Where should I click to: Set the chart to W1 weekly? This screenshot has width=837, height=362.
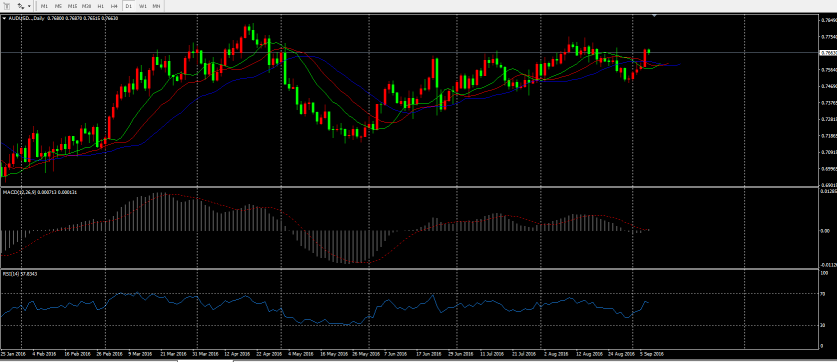[x=142, y=6]
